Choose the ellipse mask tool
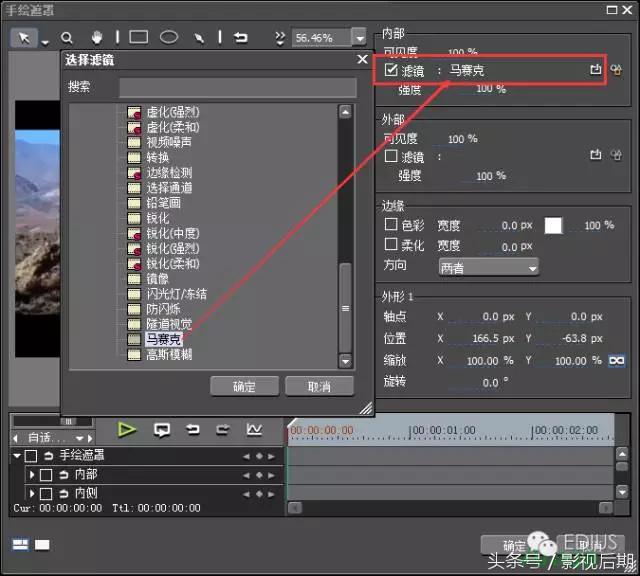The image size is (640, 576). 169,37
